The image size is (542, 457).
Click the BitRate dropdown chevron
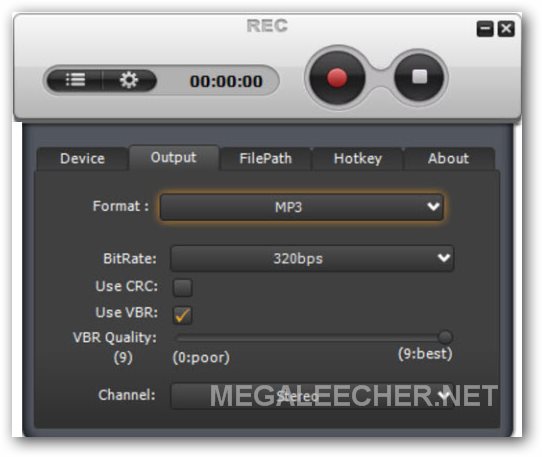coord(443,258)
